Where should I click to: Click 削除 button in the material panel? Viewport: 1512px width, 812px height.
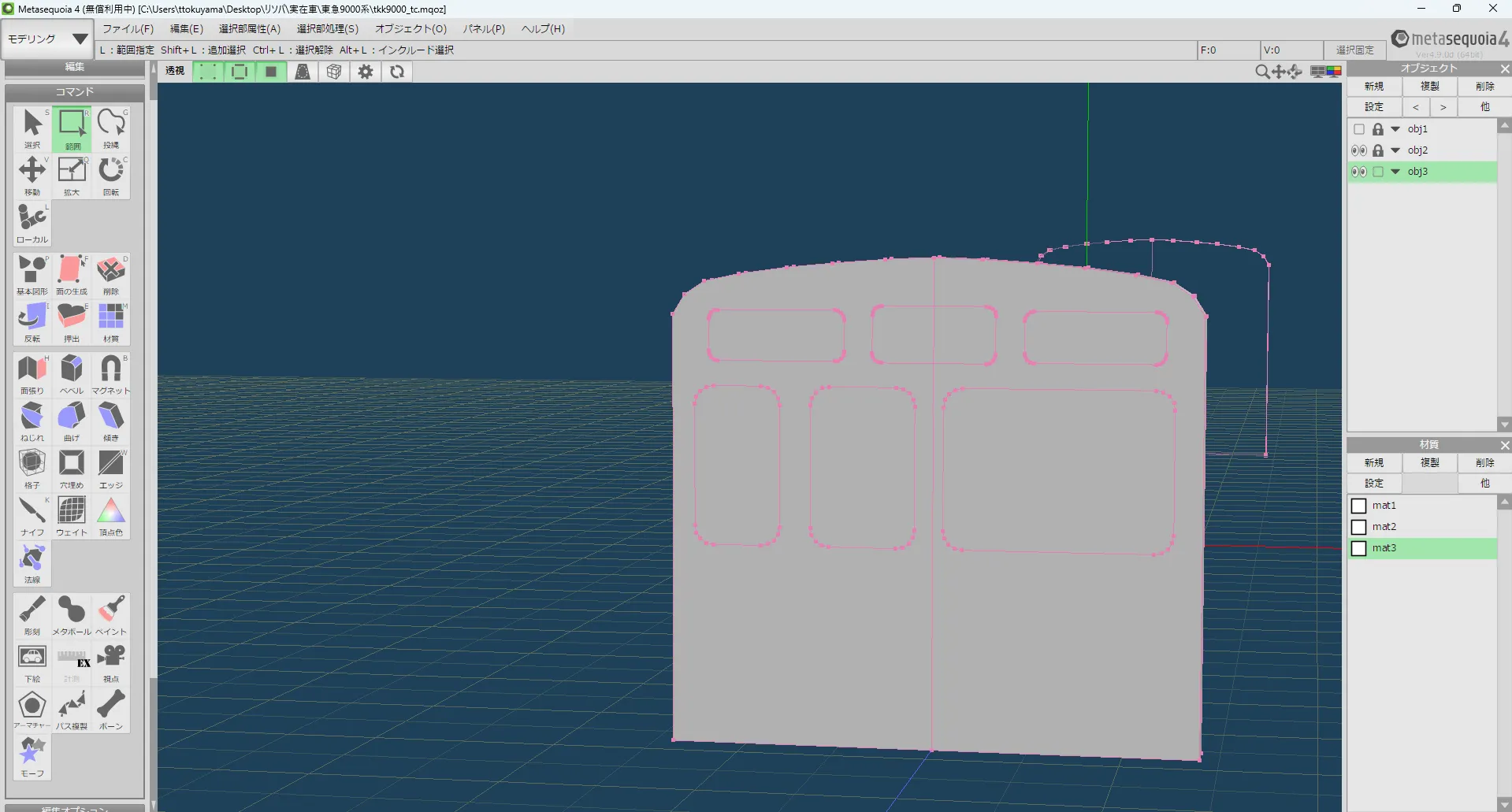[x=1484, y=463]
